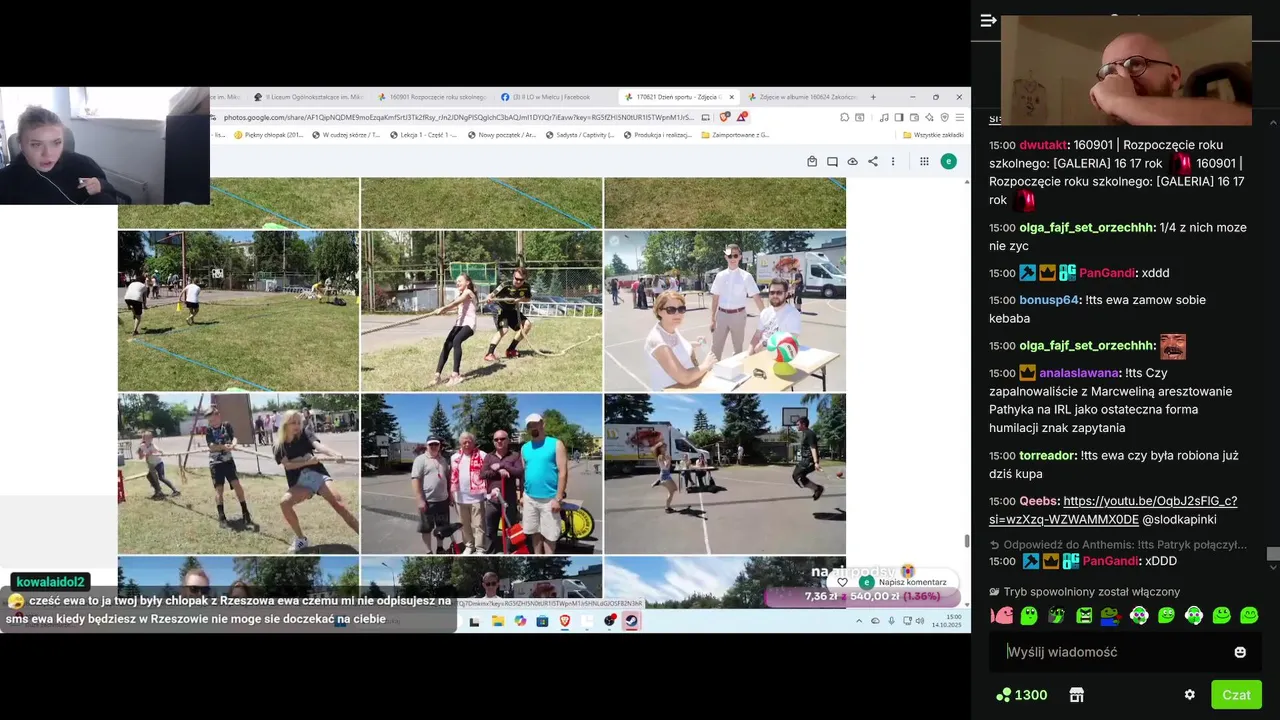Open the channel shop icon
Screen dimensions: 1280x720
(x=1077, y=694)
